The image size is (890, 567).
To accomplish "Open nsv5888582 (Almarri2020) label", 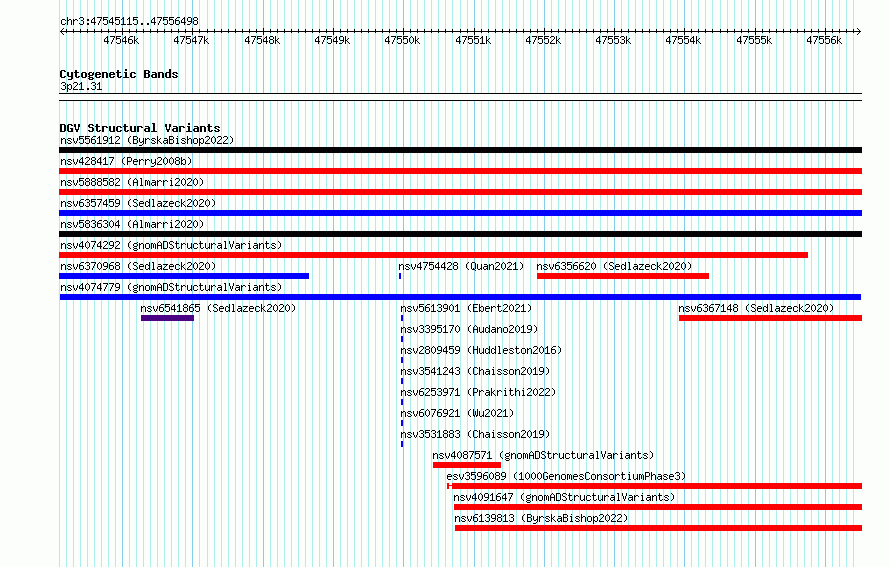I will coord(132,182).
